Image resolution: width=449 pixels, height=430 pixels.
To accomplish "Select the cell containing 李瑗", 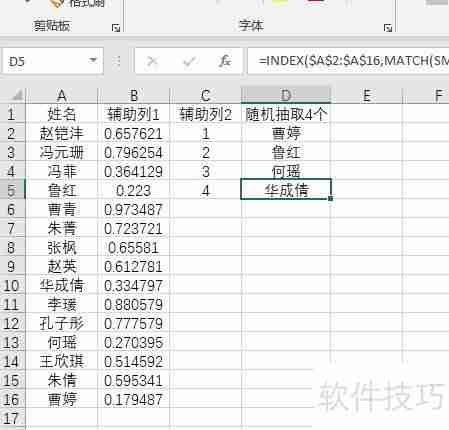I will pyautogui.click(x=62, y=305).
